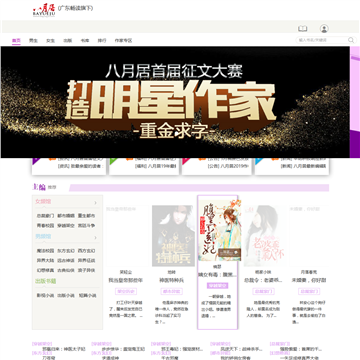This screenshot has height=360, width=360.
Task: Open the 我当皇帝那些年 book title
Action: [x=126, y=281]
